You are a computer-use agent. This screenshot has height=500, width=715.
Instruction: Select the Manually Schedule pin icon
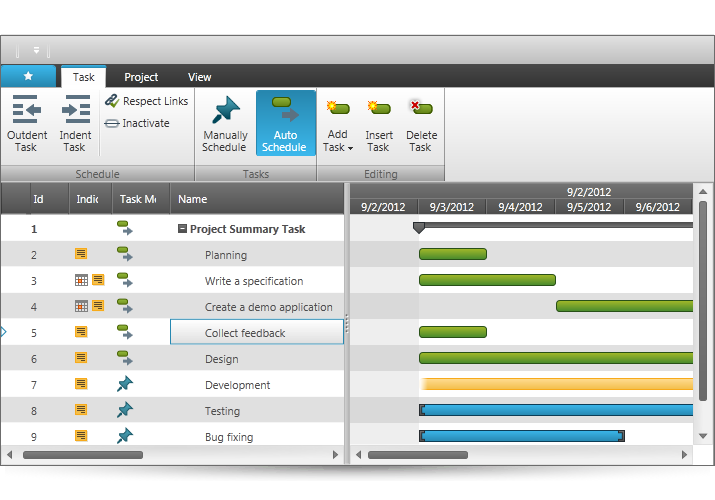(225, 110)
